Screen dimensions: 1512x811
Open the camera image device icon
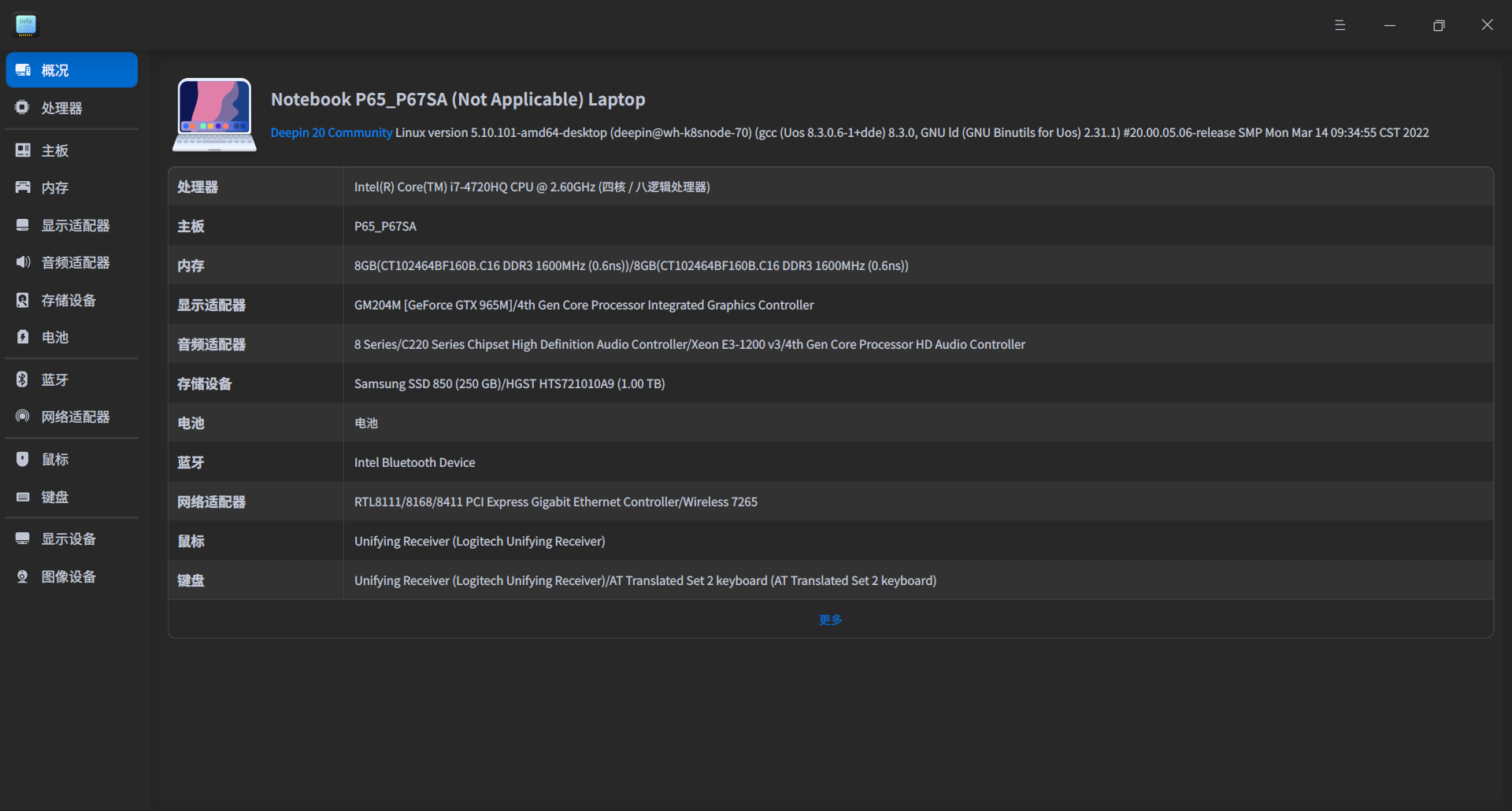pos(23,576)
